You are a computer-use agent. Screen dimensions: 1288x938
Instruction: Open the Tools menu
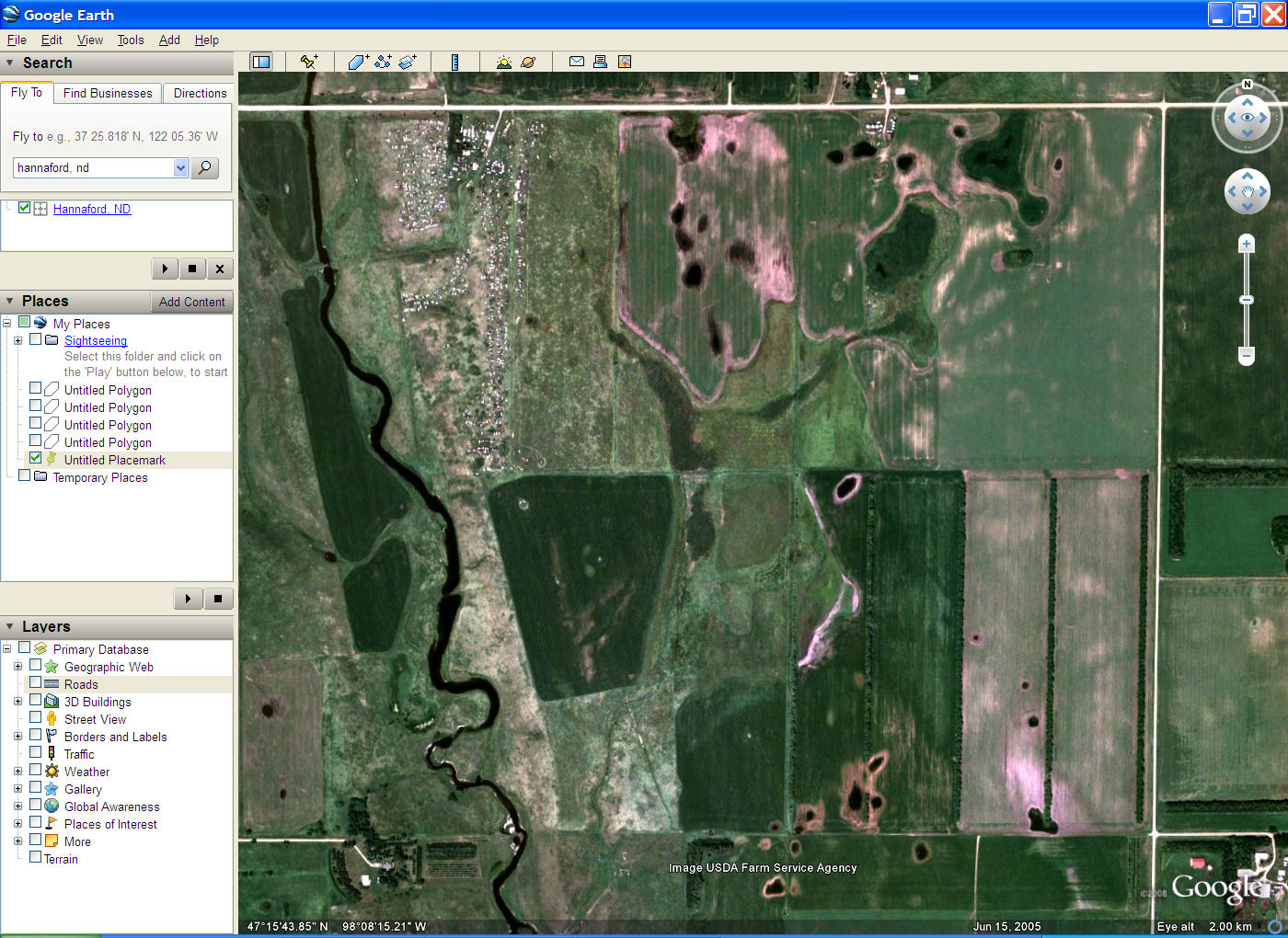click(x=131, y=40)
